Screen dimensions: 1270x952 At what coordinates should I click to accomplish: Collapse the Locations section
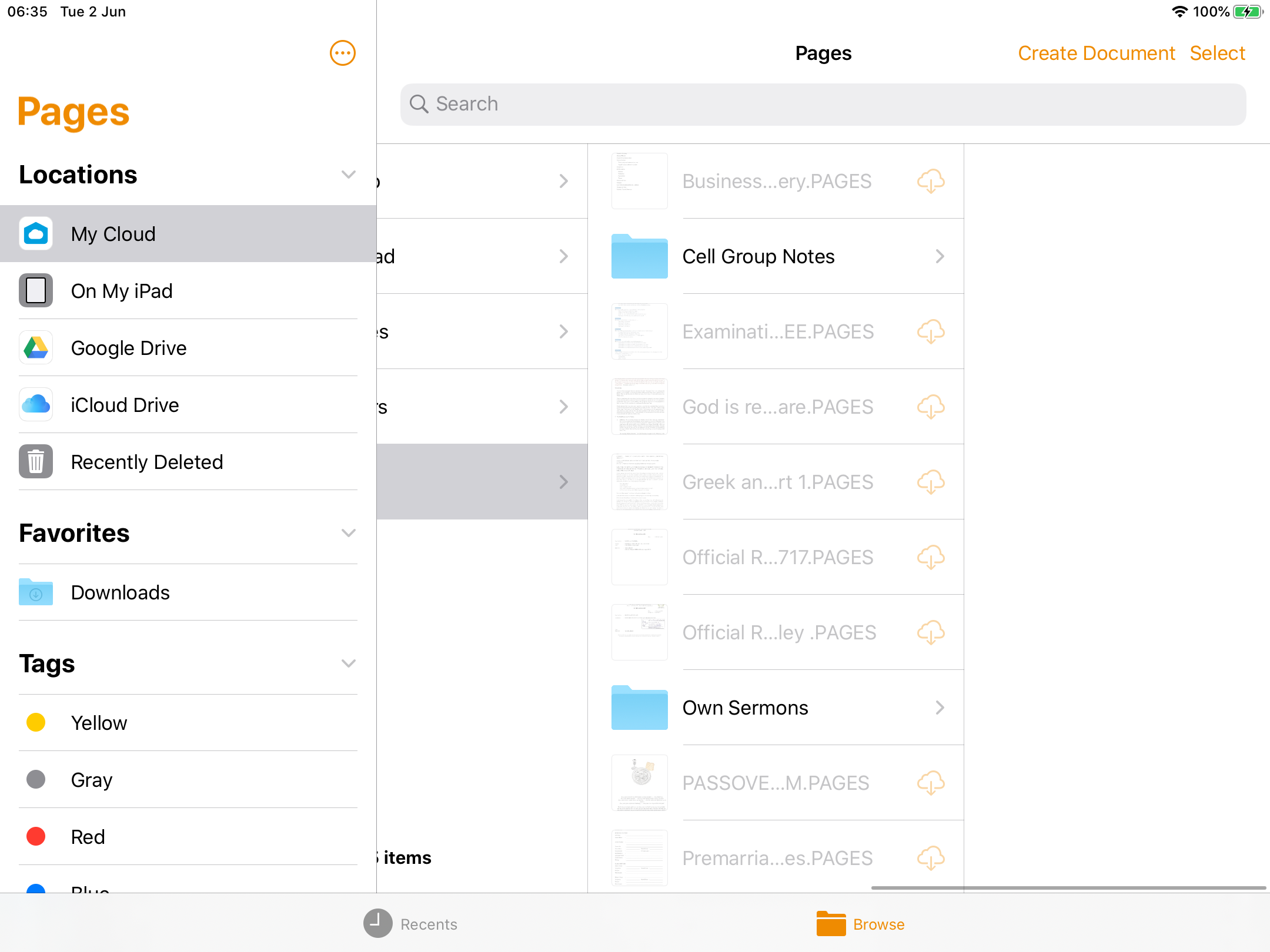click(349, 175)
